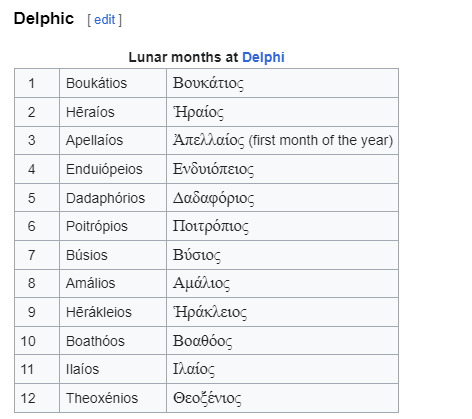Click the Hērákleios month name
The image size is (472, 419).
coord(99,312)
